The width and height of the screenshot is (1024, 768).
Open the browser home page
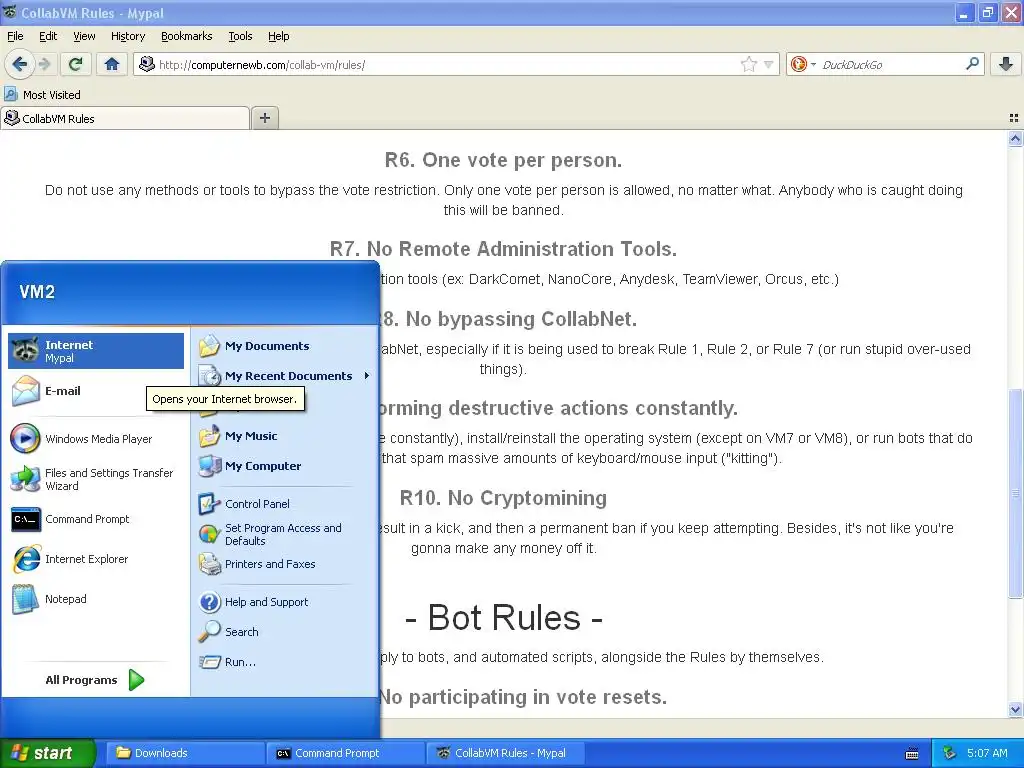(112, 64)
